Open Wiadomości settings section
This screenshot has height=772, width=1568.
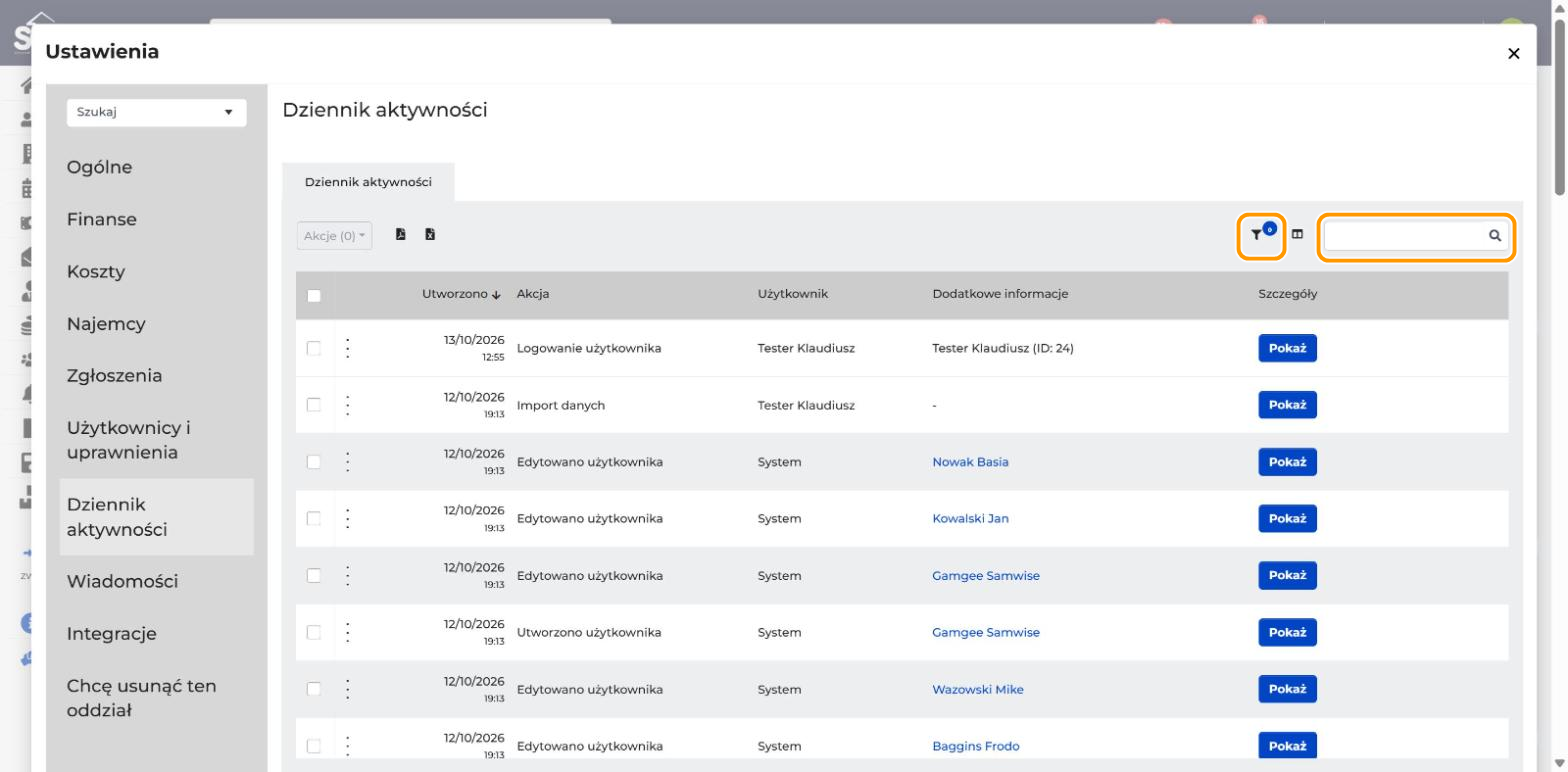coord(122,581)
